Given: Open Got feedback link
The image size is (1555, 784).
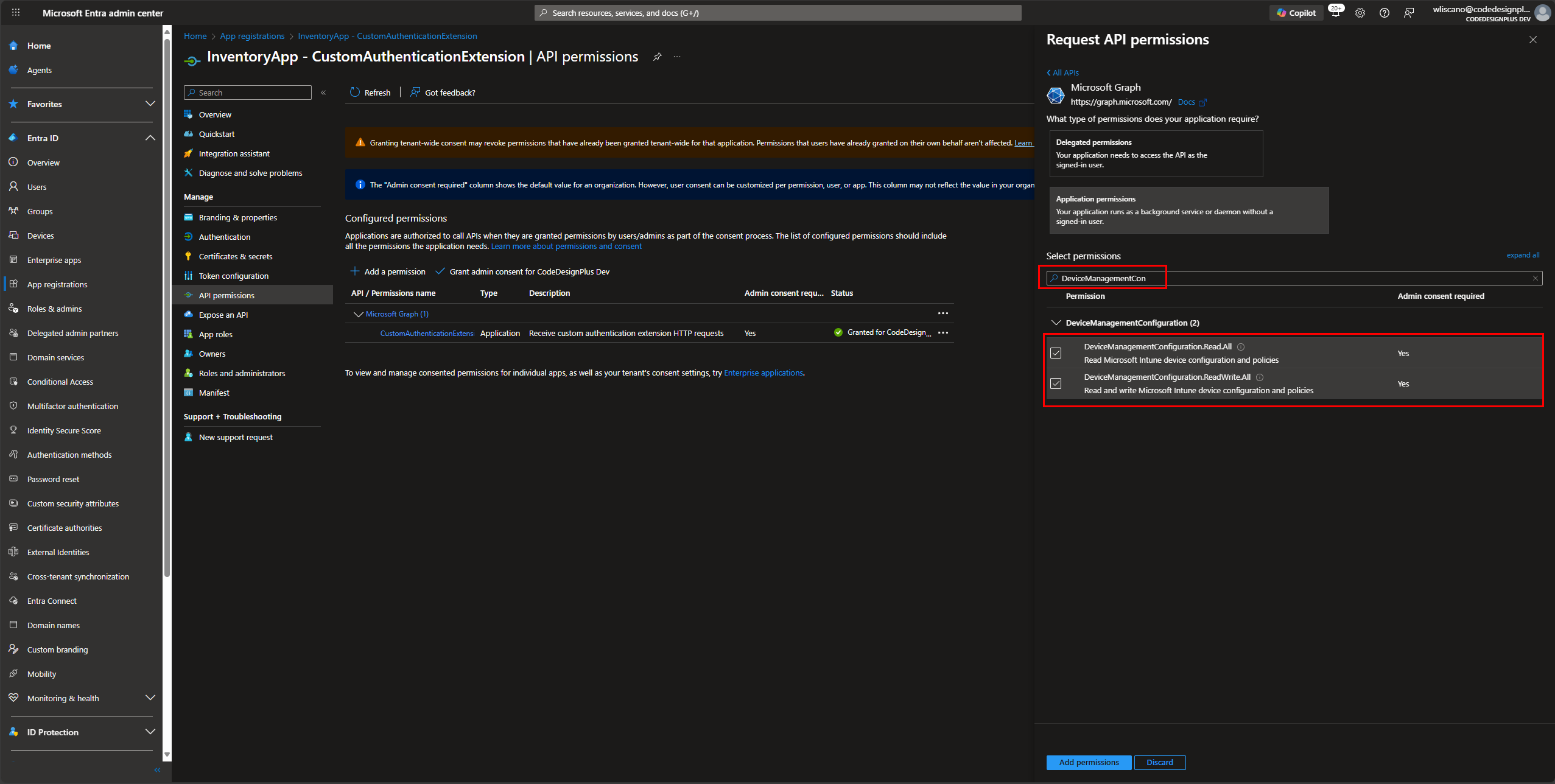Looking at the screenshot, I should point(443,93).
